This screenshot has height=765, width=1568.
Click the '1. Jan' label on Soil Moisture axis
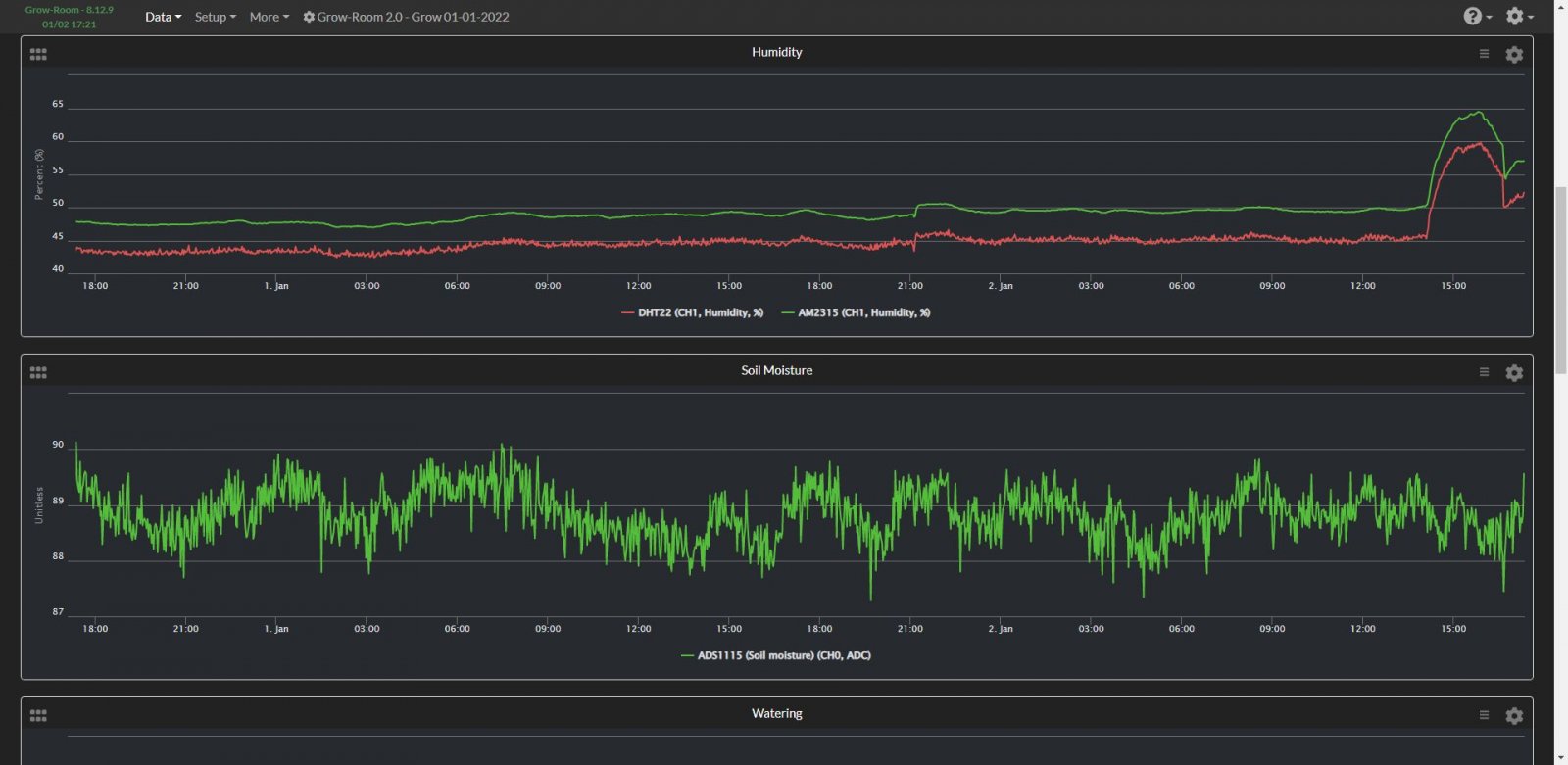[x=276, y=629]
